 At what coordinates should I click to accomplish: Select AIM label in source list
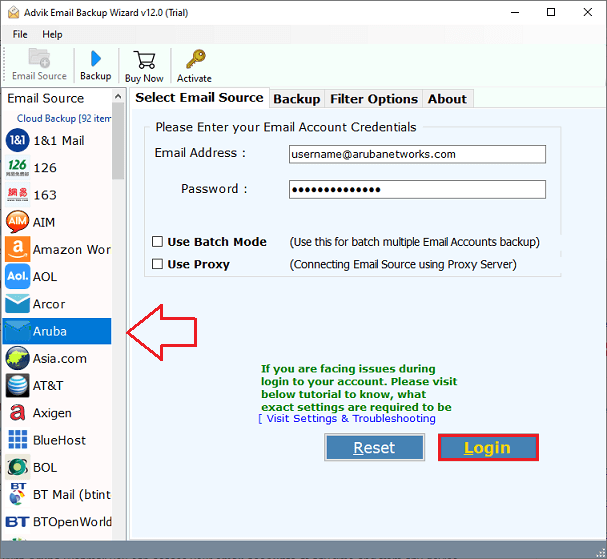click(44, 222)
